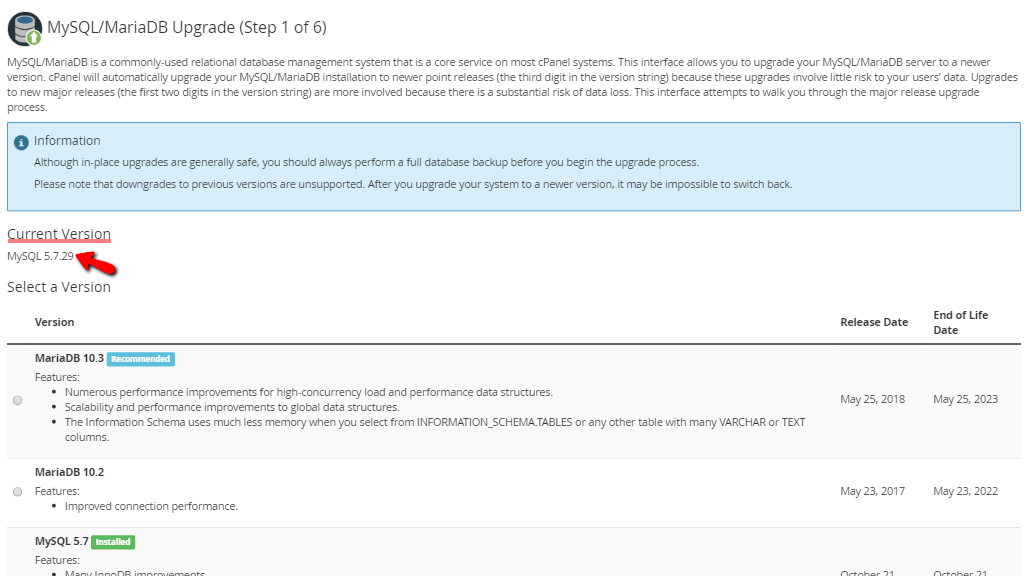The height and width of the screenshot is (576, 1024).
Task: Click the 'MySQL 5.7' version name
Action: (61, 541)
